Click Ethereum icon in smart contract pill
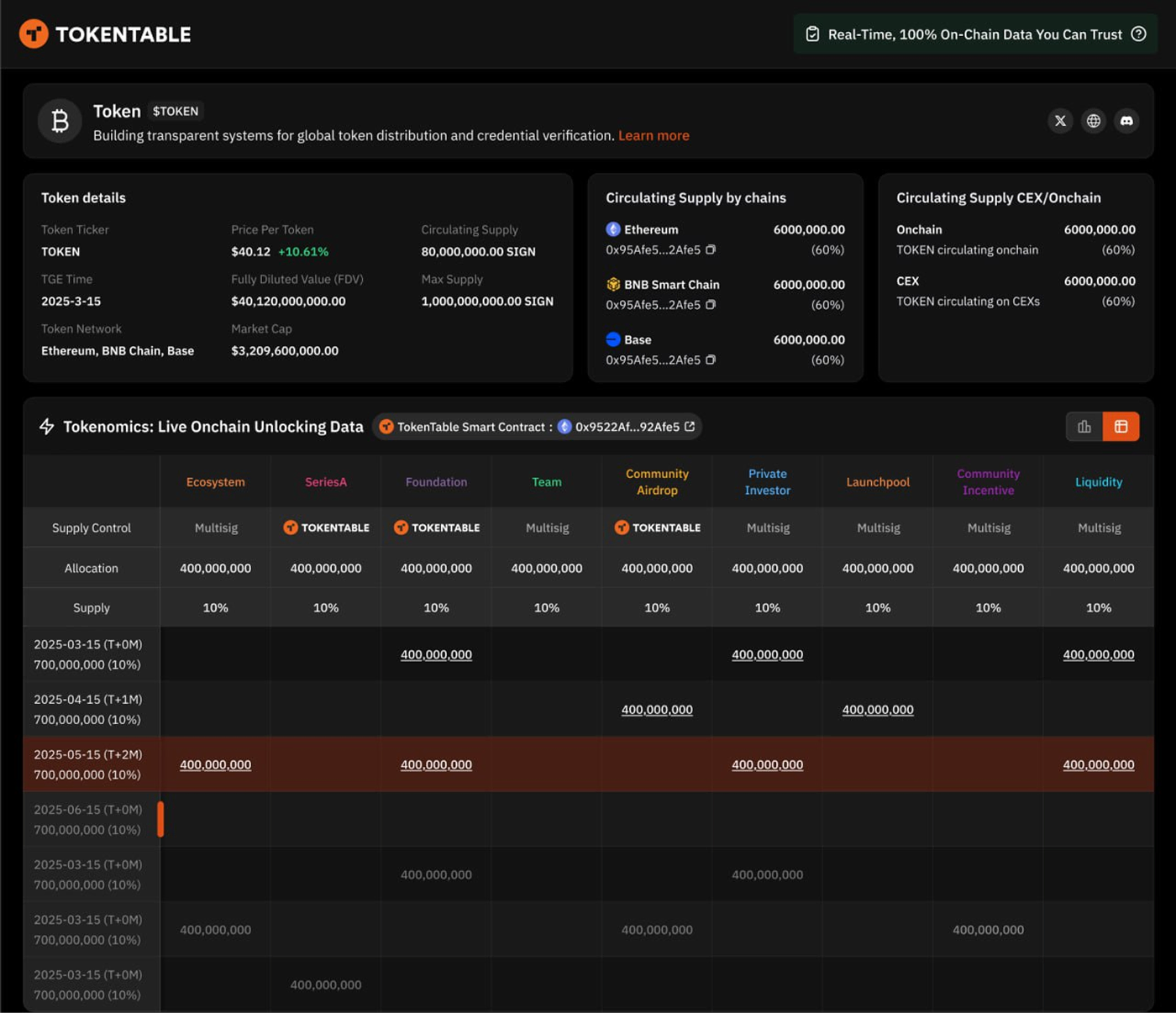Screen dimensions: 1176x1013 pyautogui.click(x=564, y=427)
